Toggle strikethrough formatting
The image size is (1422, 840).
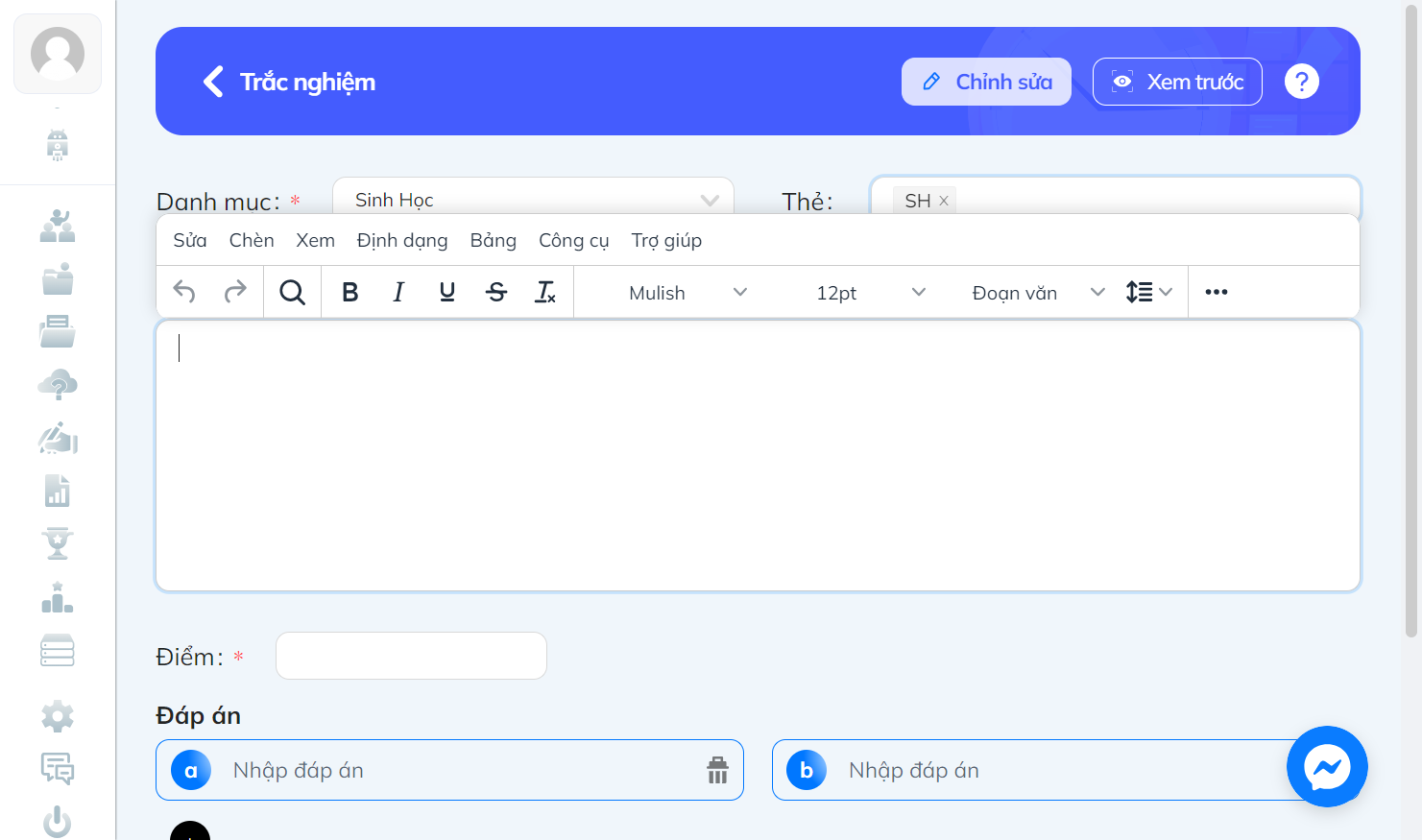point(496,292)
